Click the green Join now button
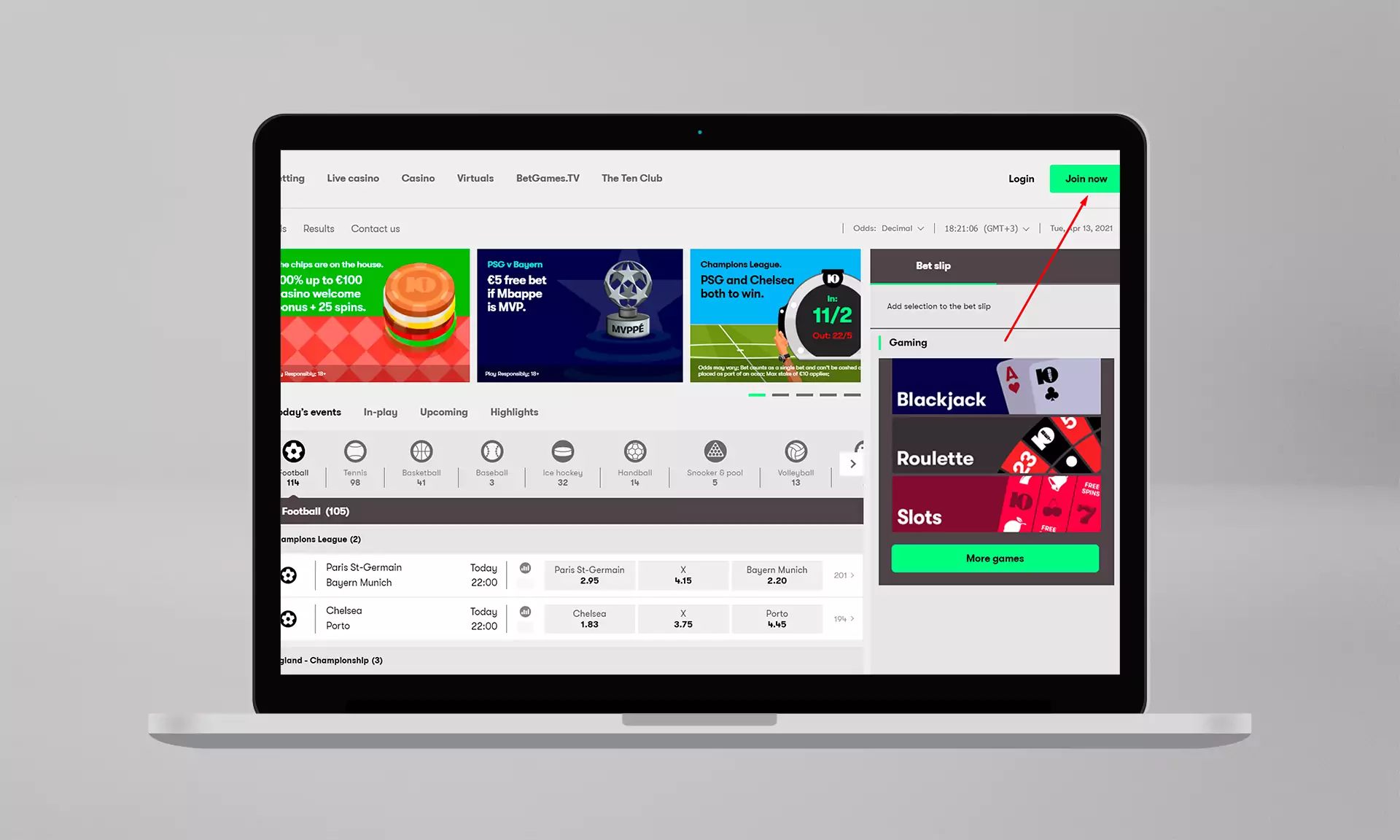Image resolution: width=1400 pixels, height=840 pixels. point(1085,178)
